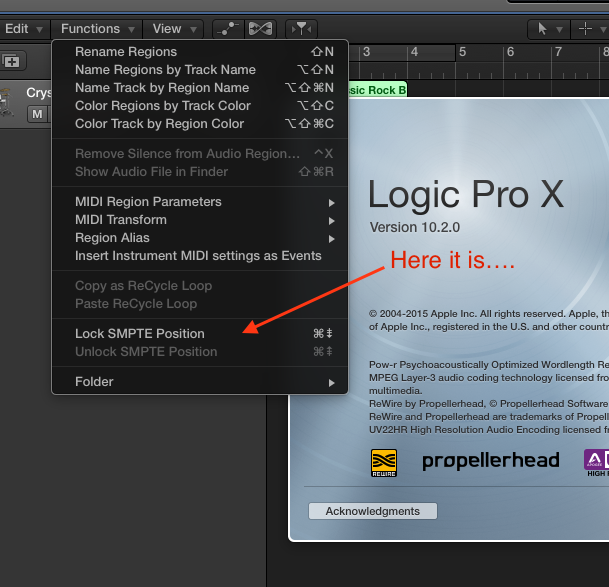The image size is (609, 587).
Task: Choose Name Regions by Track Name
Action: point(200,70)
